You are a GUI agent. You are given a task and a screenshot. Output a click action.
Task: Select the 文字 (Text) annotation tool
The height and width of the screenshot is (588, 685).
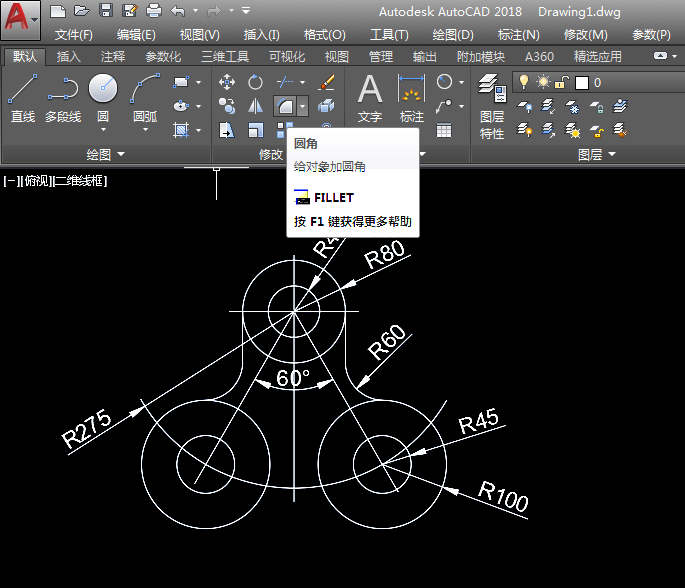[370, 98]
